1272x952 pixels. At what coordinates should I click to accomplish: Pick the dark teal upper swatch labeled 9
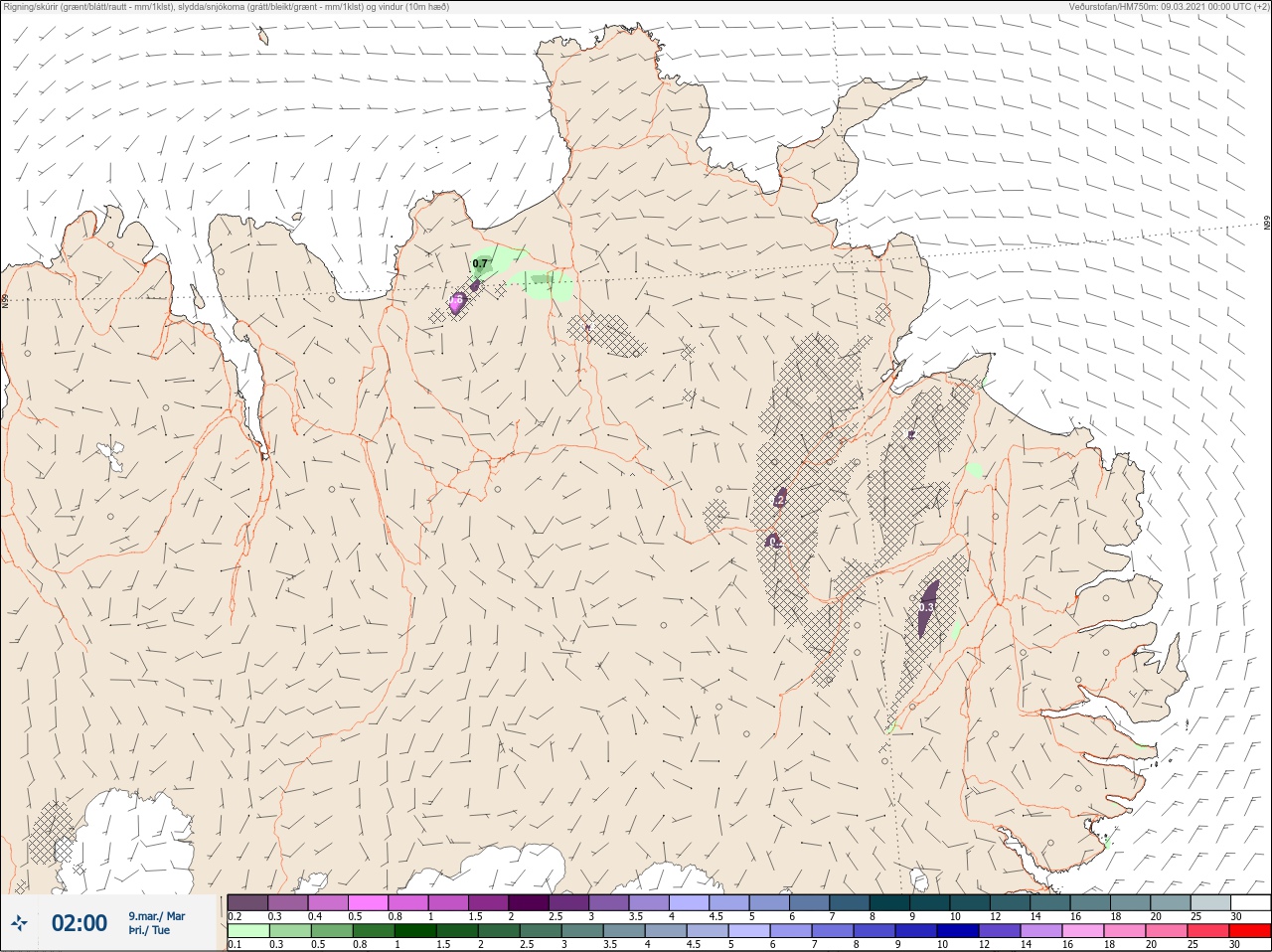pyautogui.click(x=929, y=902)
